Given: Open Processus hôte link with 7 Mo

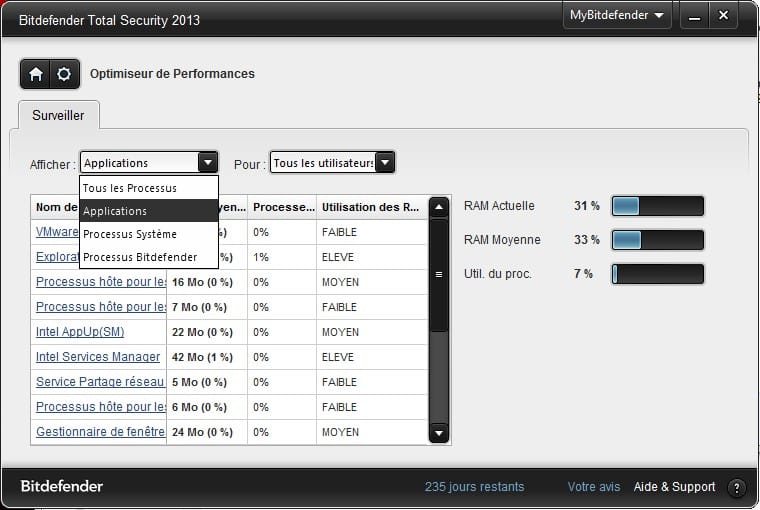Looking at the screenshot, I should click(101, 307).
